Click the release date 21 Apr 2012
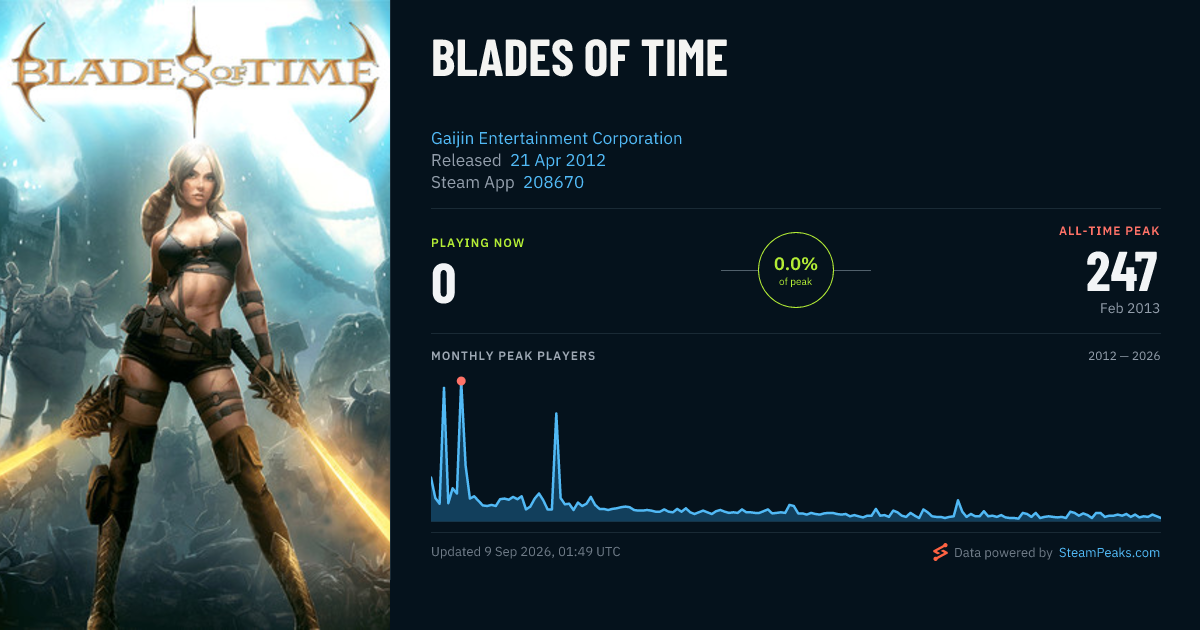The image size is (1200, 630). click(x=558, y=160)
